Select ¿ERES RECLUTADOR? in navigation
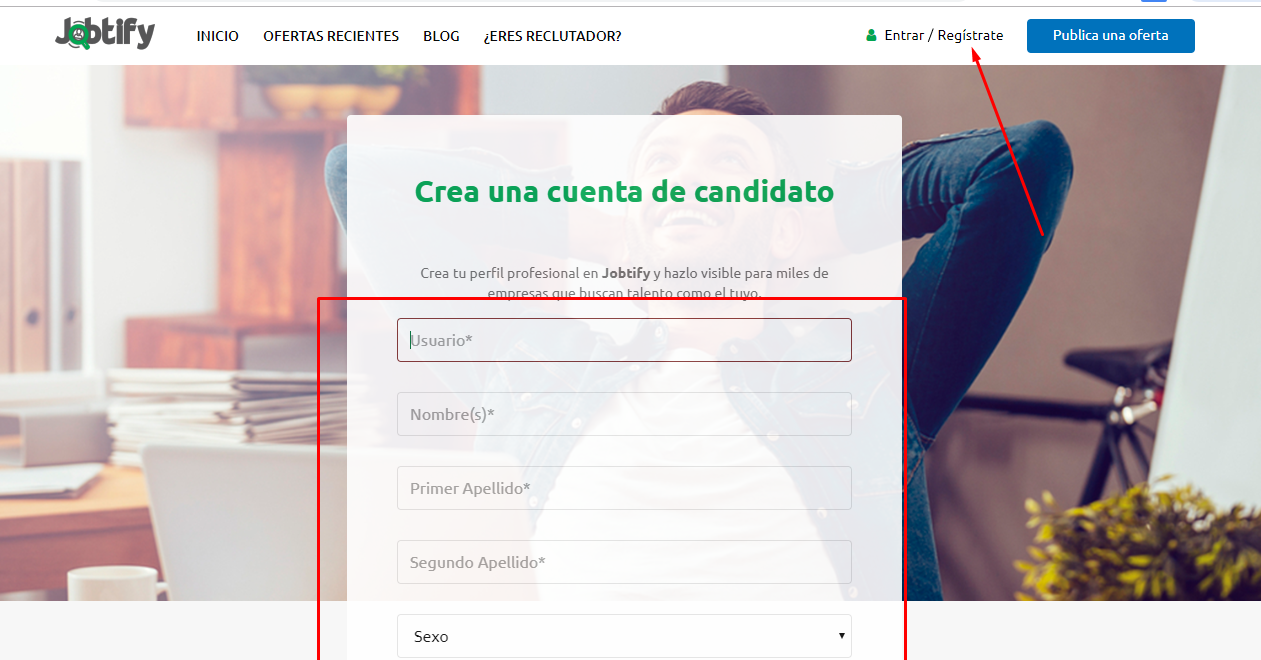The image size is (1261, 660). [552, 36]
